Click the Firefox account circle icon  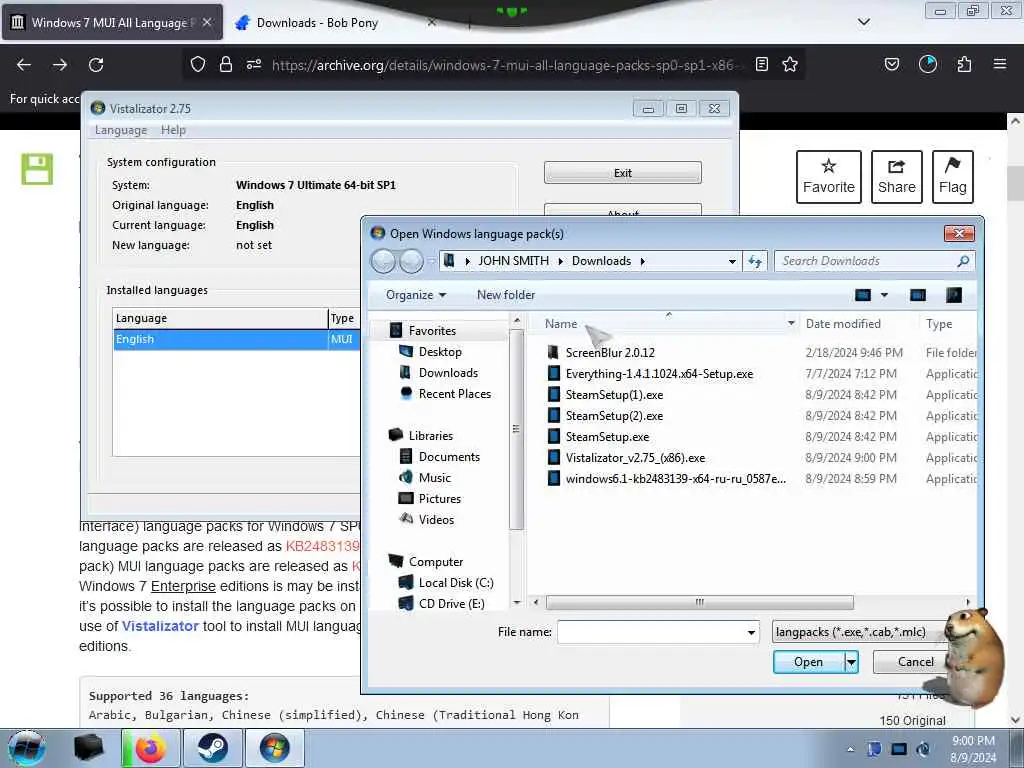(928, 64)
